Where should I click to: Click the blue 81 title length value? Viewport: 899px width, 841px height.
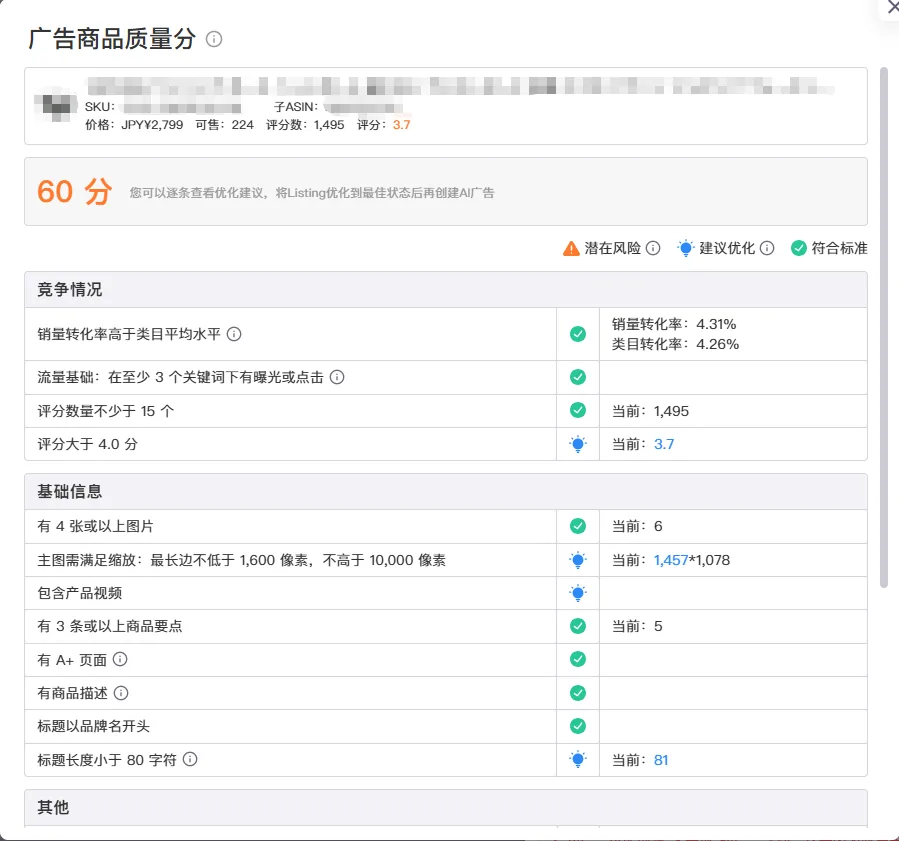click(x=661, y=760)
